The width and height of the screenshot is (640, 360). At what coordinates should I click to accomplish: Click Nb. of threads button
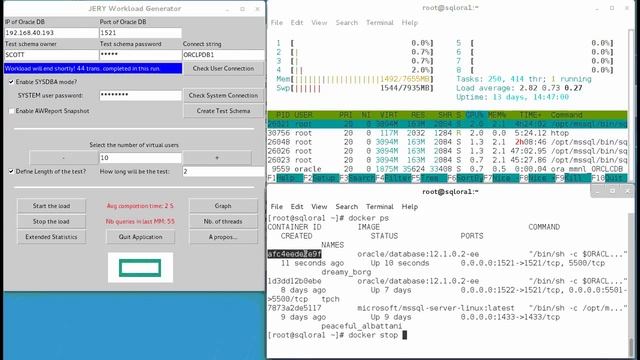223,222
